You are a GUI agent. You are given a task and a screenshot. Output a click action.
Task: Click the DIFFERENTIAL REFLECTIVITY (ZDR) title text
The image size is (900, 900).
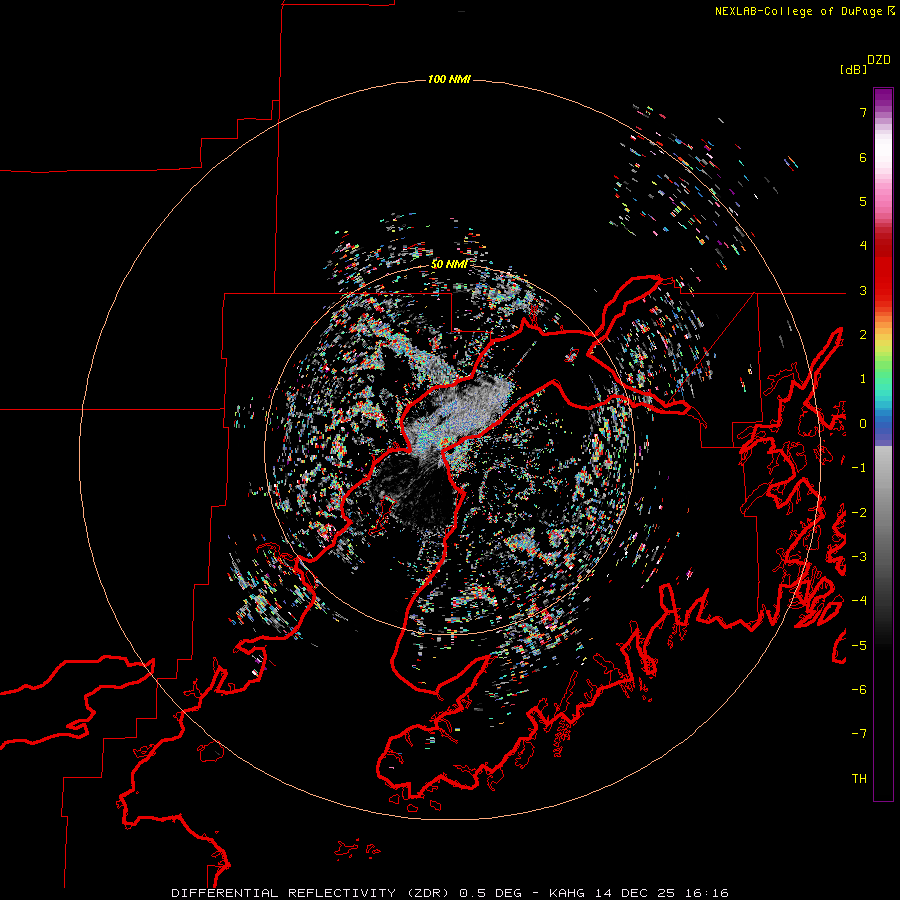click(x=313, y=893)
